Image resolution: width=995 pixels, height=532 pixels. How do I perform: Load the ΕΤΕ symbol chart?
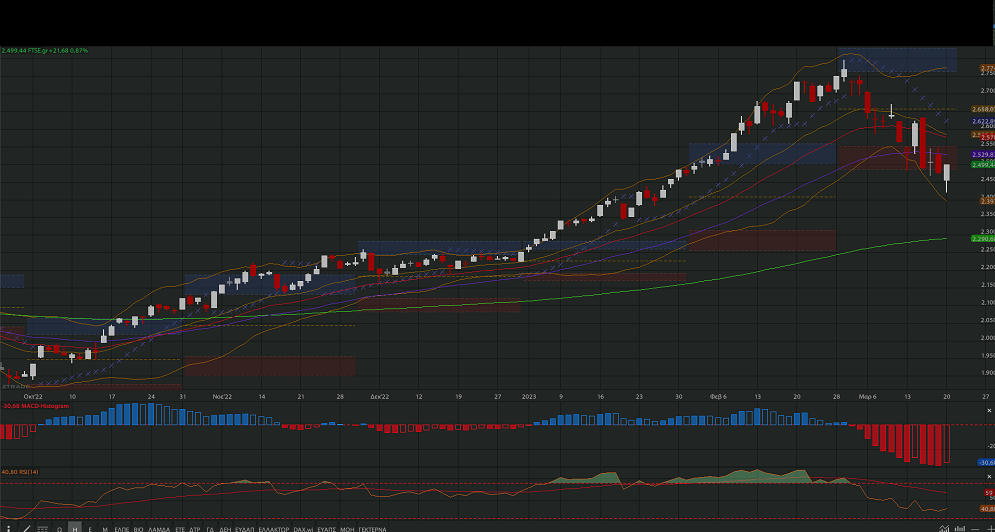180,529
